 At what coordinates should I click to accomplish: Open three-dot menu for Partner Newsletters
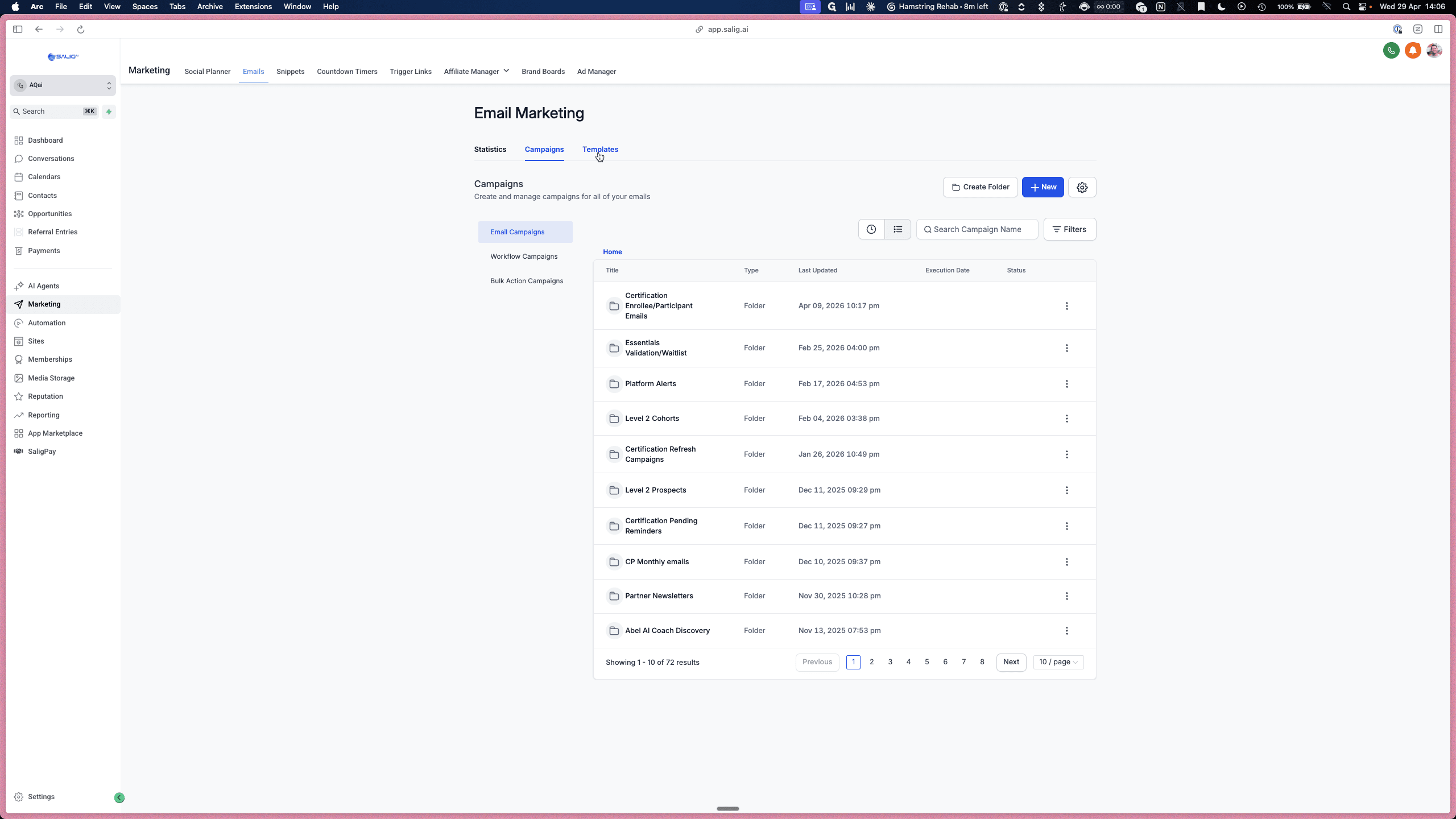1066,596
